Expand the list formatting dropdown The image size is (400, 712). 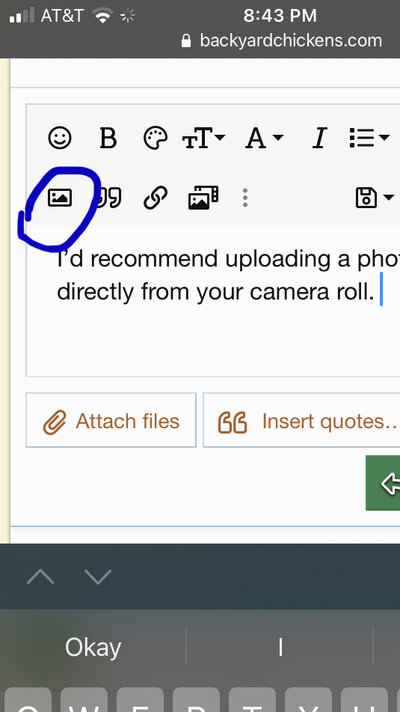tap(369, 138)
